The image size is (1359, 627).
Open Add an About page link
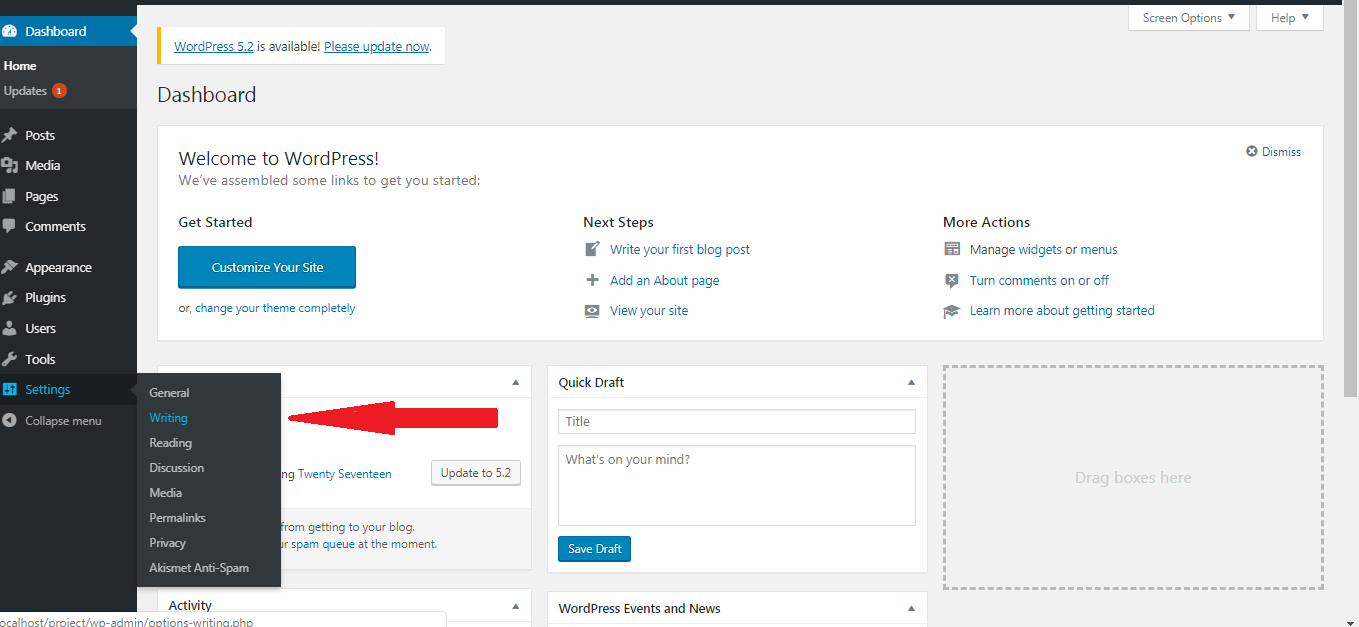664,280
